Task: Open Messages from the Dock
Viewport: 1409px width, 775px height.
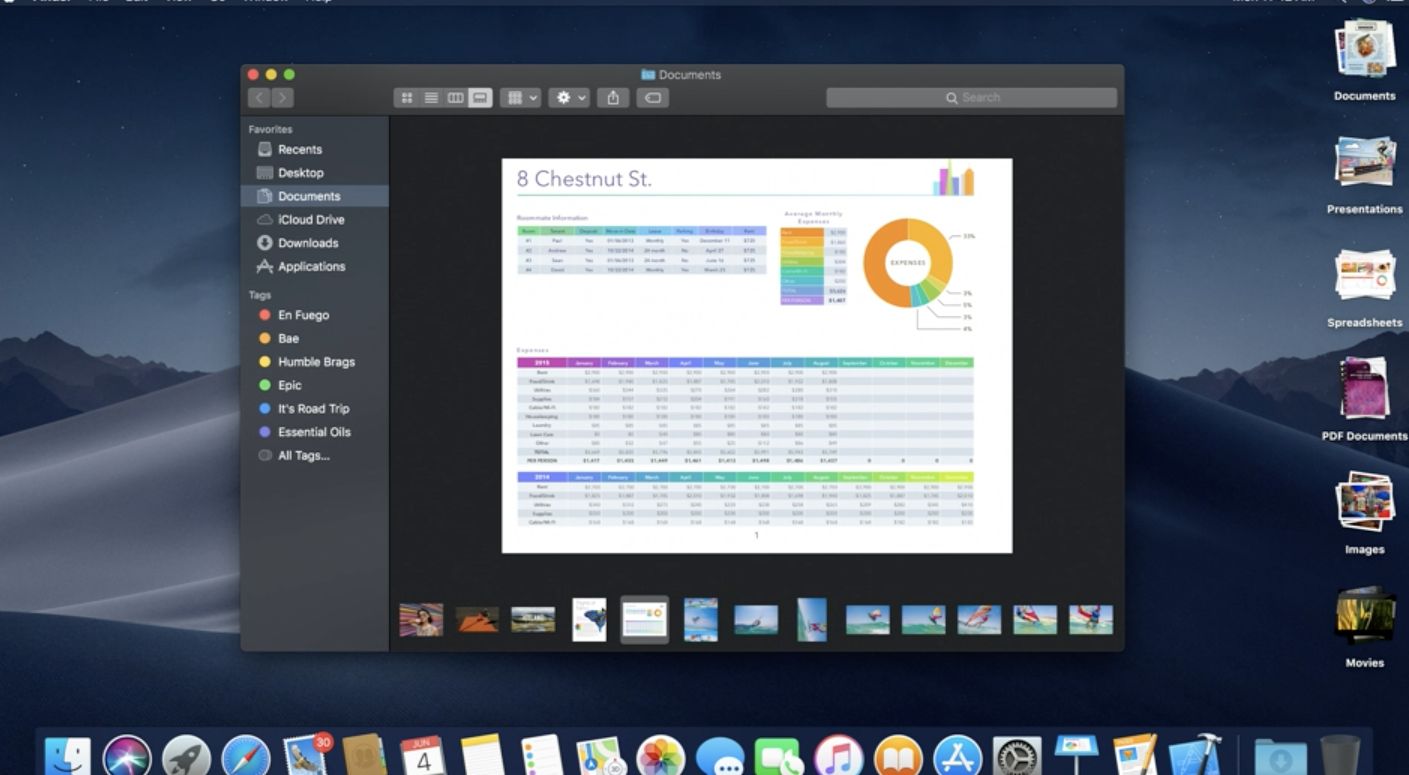Action: [x=720, y=757]
